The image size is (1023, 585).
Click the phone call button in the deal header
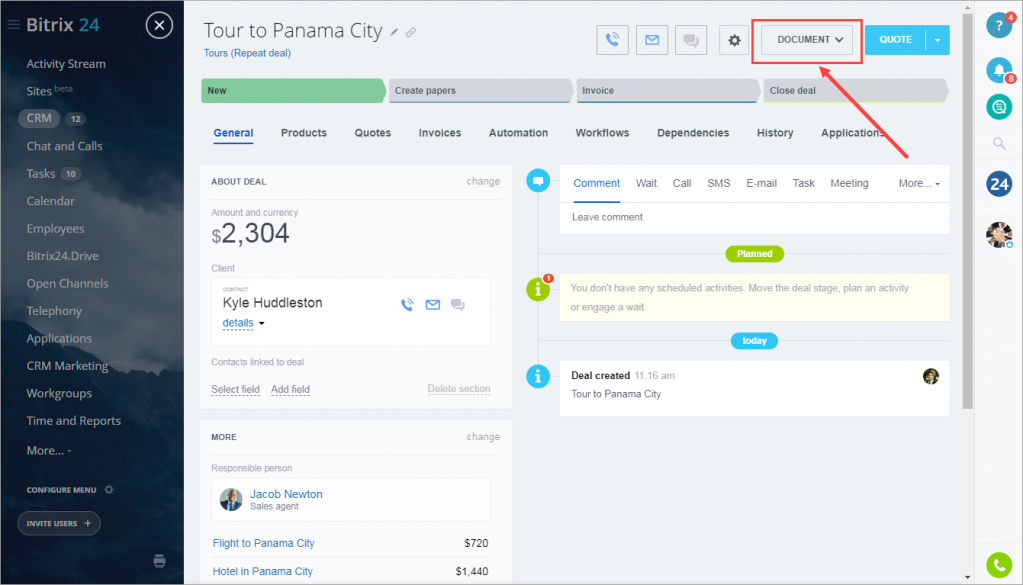[x=612, y=40]
